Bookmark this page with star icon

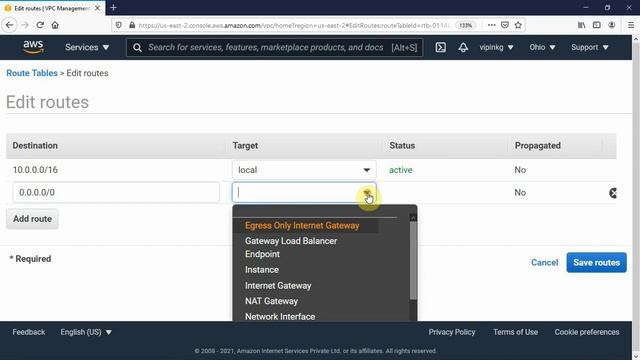(x=518, y=25)
